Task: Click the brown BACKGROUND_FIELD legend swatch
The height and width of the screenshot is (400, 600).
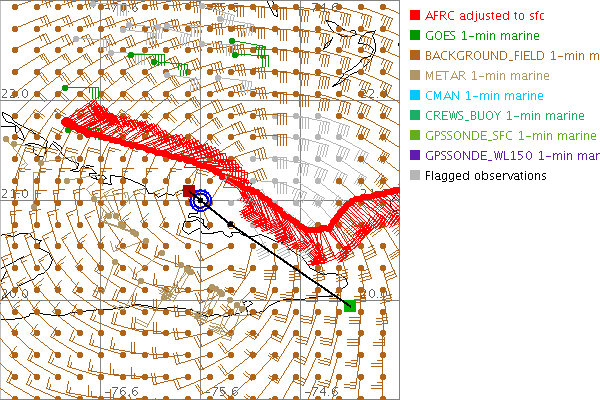Action: click(x=415, y=56)
